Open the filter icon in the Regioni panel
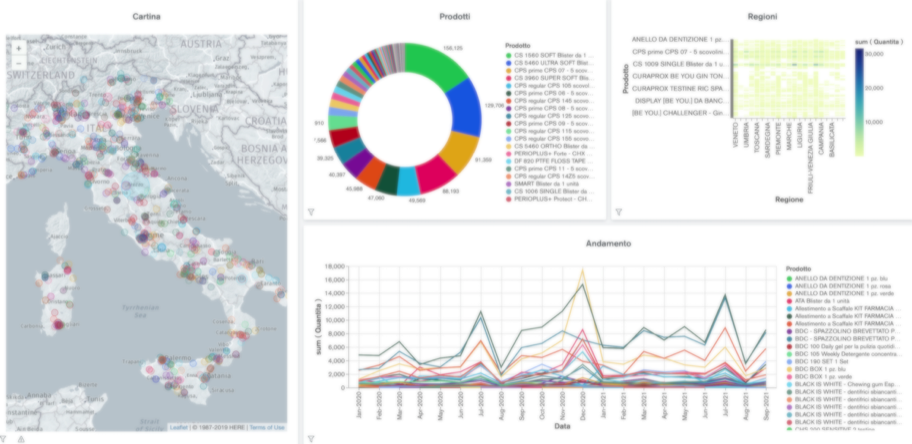The image size is (912, 444). coord(618,212)
